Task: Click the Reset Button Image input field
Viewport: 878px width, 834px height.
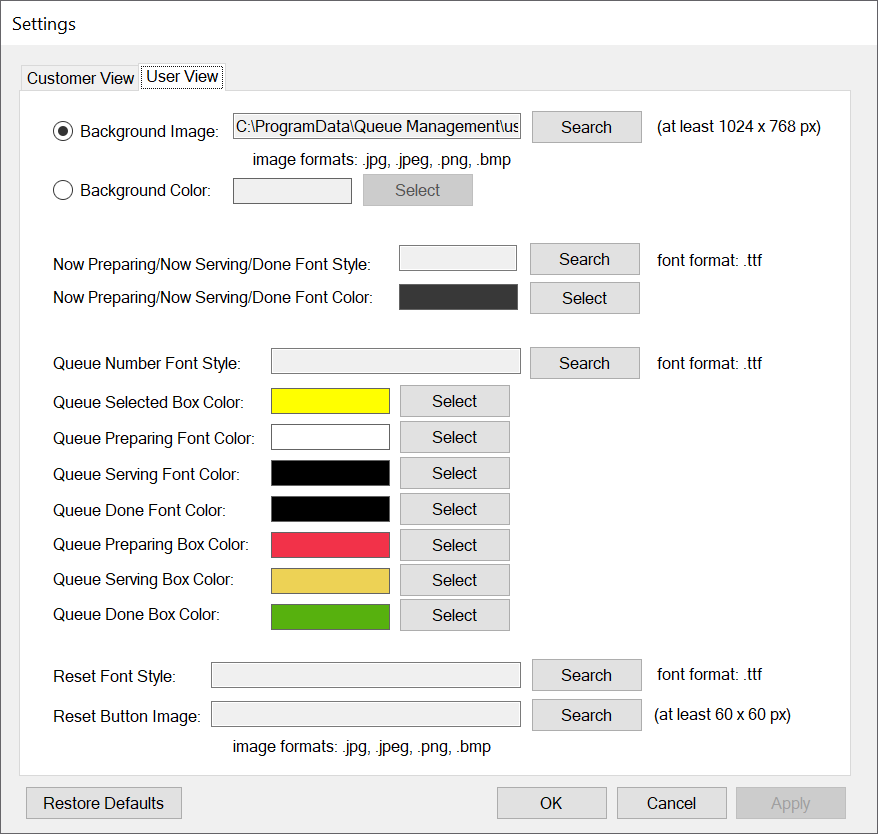Action: point(365,714)
